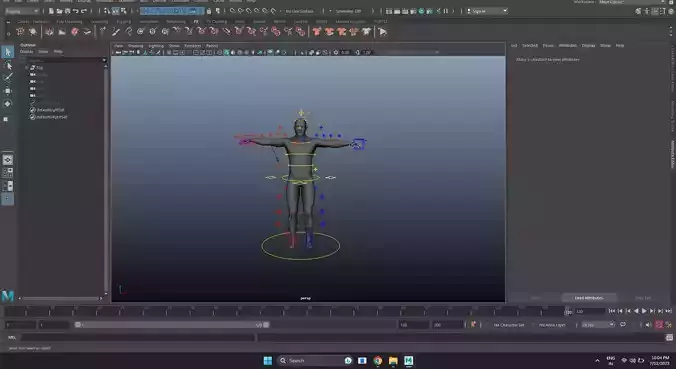Image resolution: width=676 pixels, height=369 pixels.
Task: Open Attribute Editor Selected menu
Action: click(x=530, y=45)
